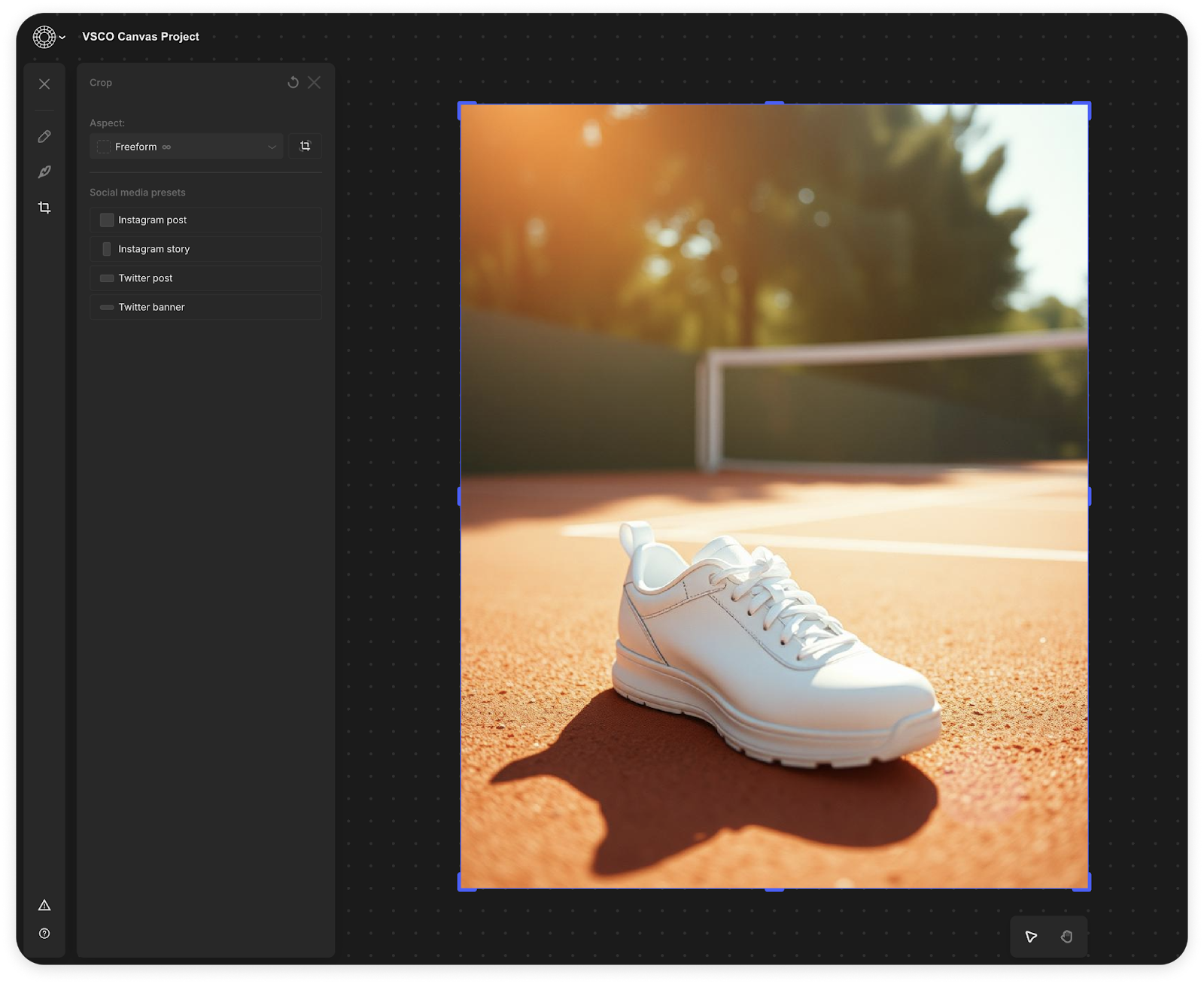1204x984 pixels.
Task: Click the bottom-center crop edge handle
Action: coord(774,889)
